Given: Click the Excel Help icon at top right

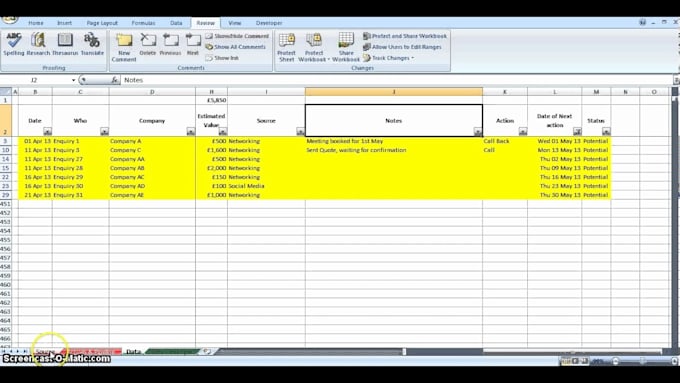Looking at the screenshot, I should click(643, 23).
